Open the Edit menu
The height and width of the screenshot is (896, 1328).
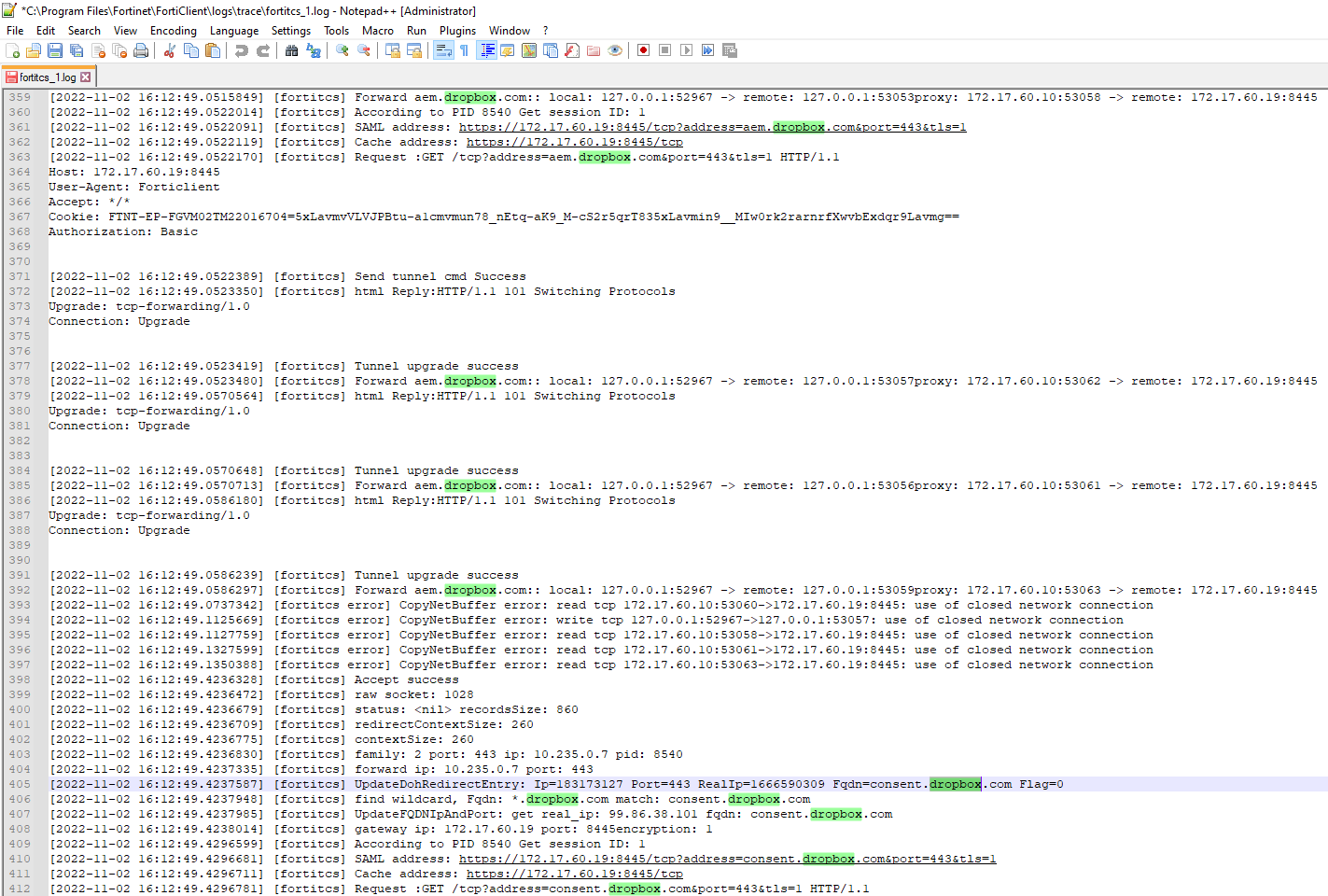tap(46, 31)
